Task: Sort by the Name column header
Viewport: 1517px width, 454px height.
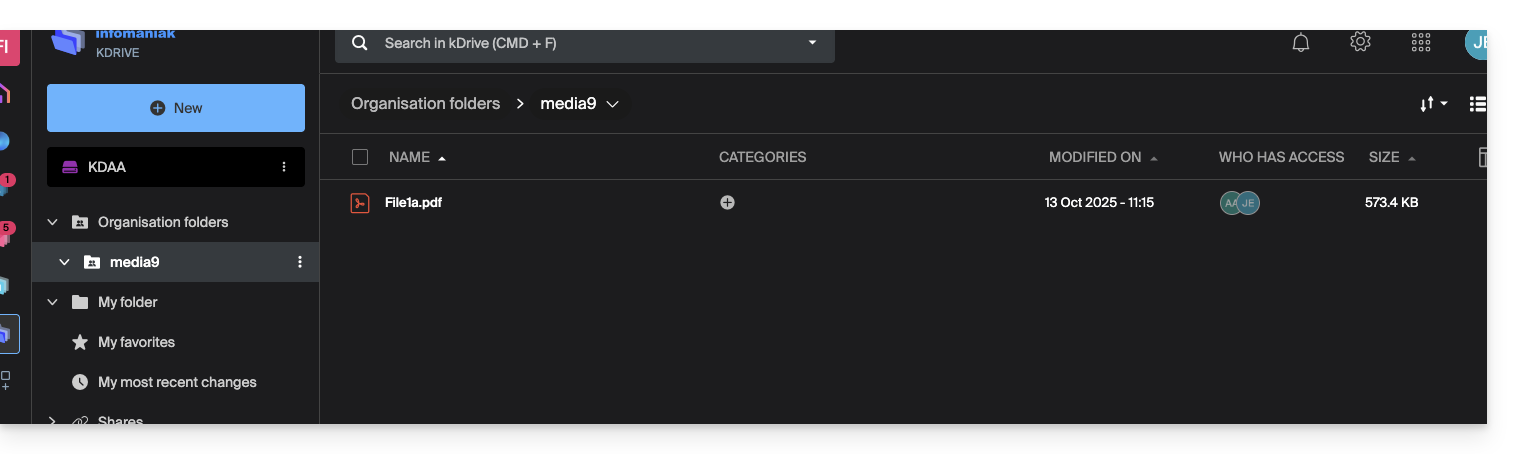Action: pos(409,157)
